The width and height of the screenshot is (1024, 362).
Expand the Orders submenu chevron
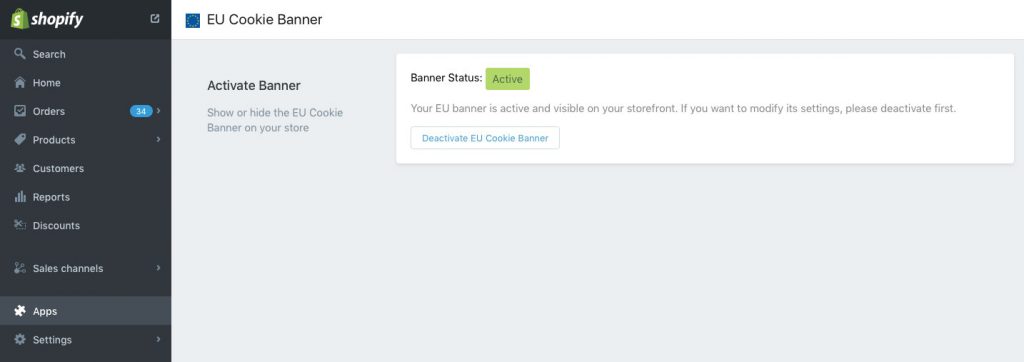pyautogui.click(x=159, y=111)
